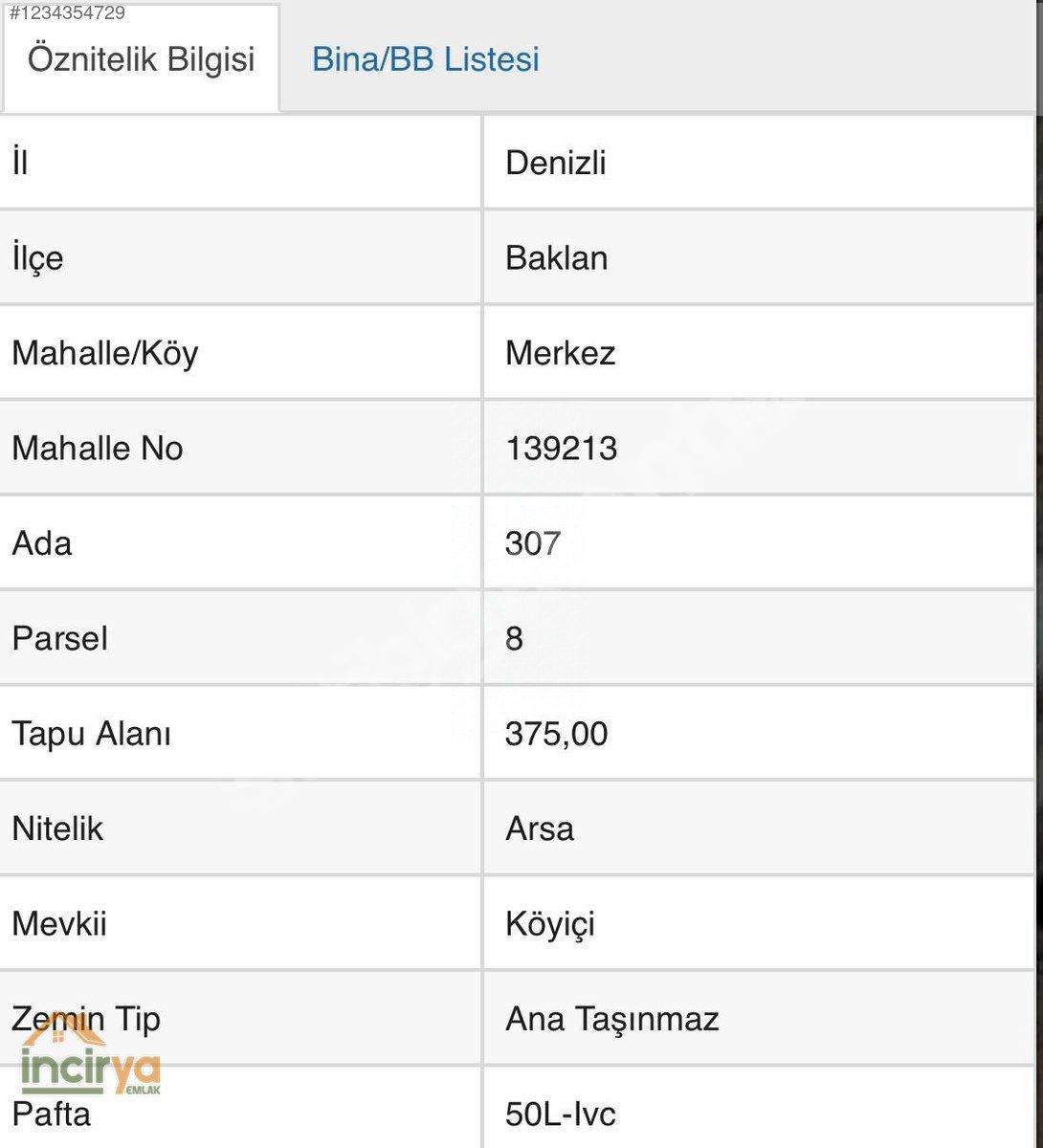Select the İlçe label cell
Viewport: 1043px width, 1148px height.
pyautogui.click(x=240, y=258)
